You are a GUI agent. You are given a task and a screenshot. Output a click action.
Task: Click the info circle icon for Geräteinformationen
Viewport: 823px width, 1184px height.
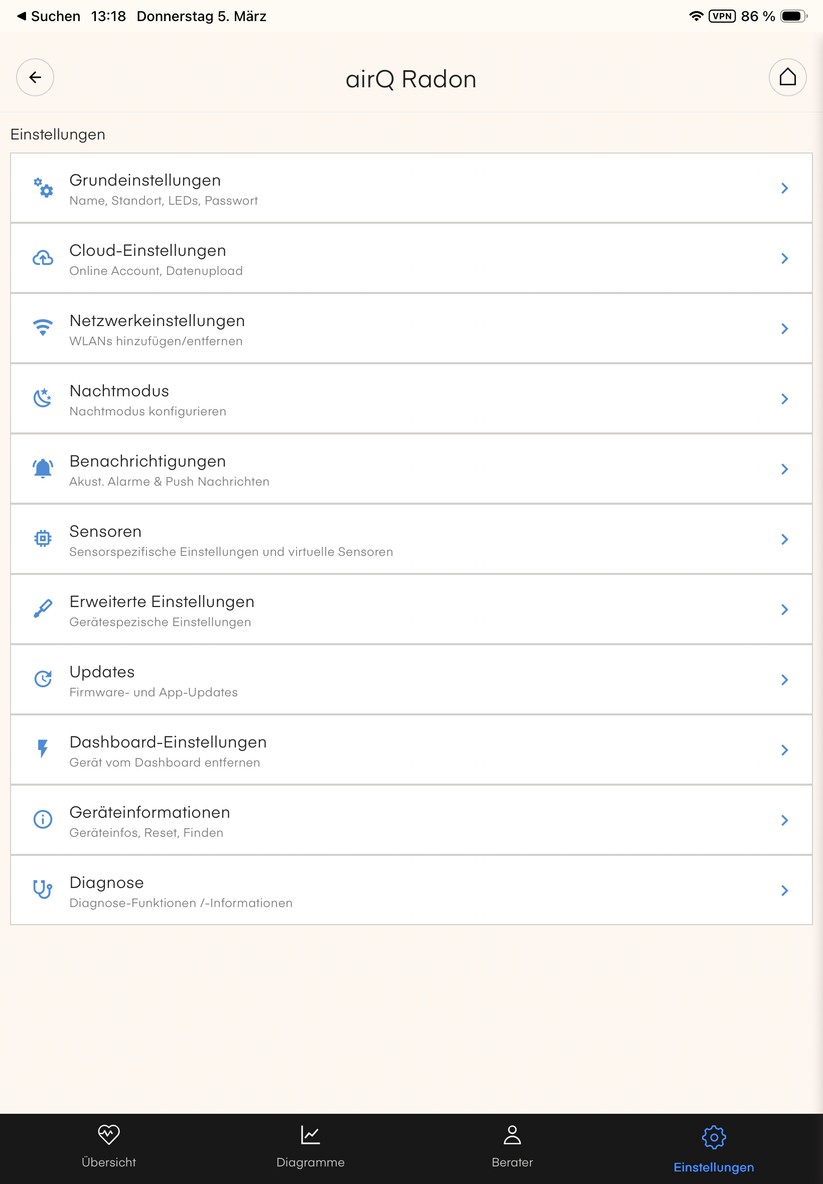click(x=43, y=819)
